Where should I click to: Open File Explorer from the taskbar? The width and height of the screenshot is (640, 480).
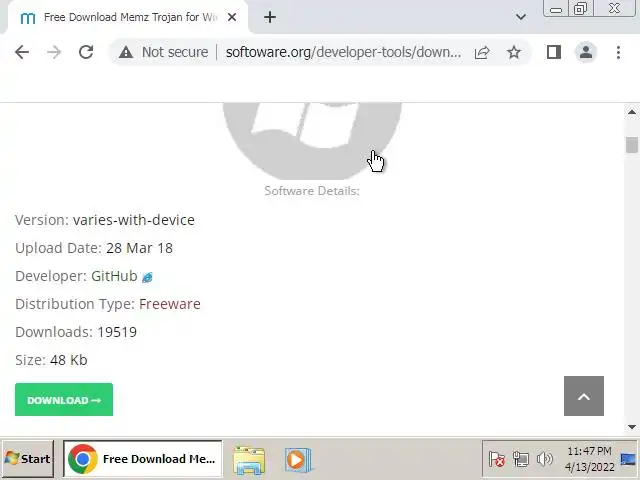(x=249, y=460)
